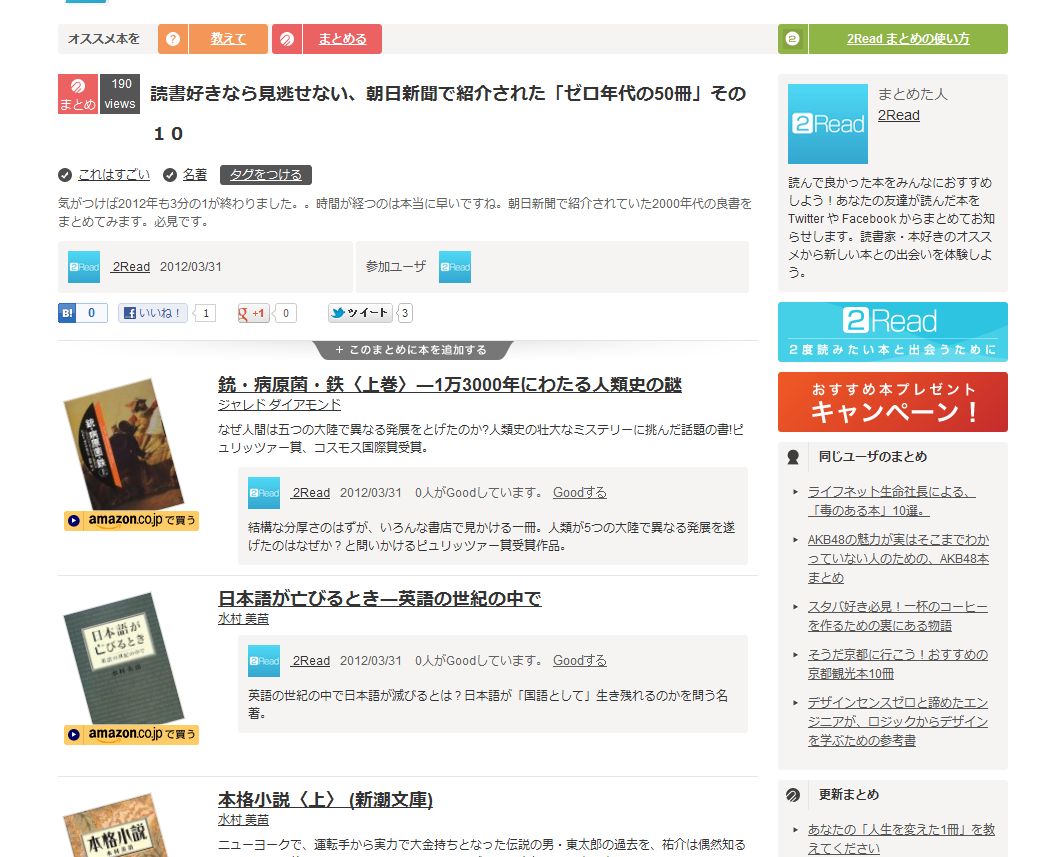This screenshot has width=1049, height=857.
Task: Click the Facebook いいね！ button
Action: click(x=153, y=312)
